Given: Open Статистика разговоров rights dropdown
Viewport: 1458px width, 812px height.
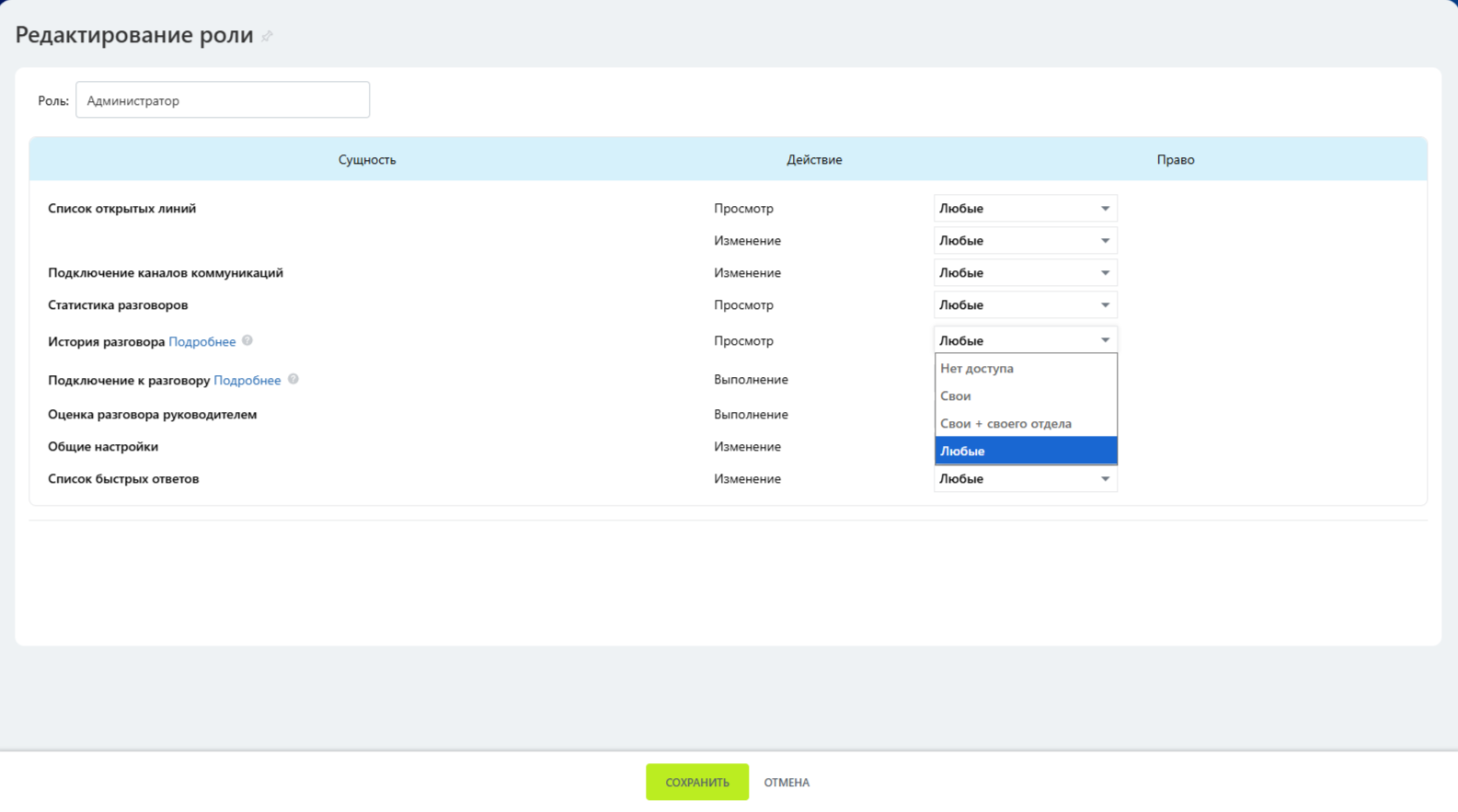Looking at the screenshot, I should [x=1025, y=305].
